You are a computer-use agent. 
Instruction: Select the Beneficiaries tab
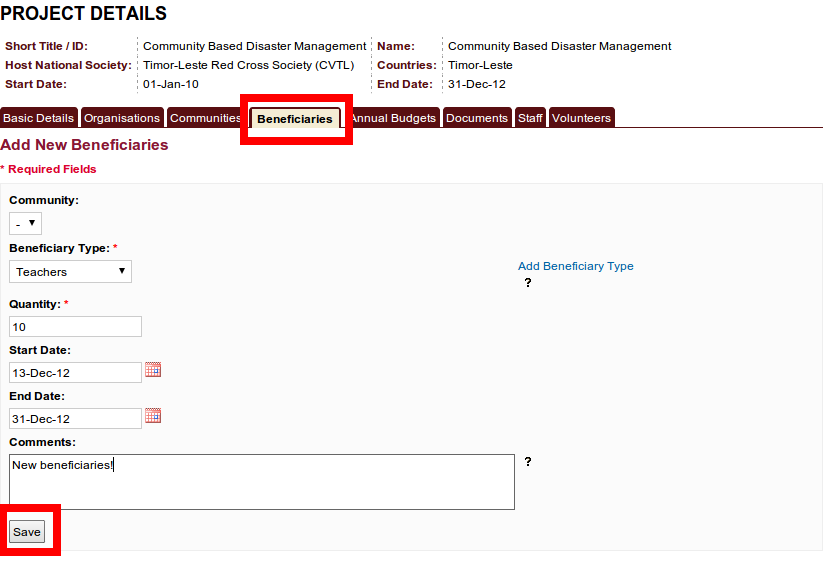[295, 119]
